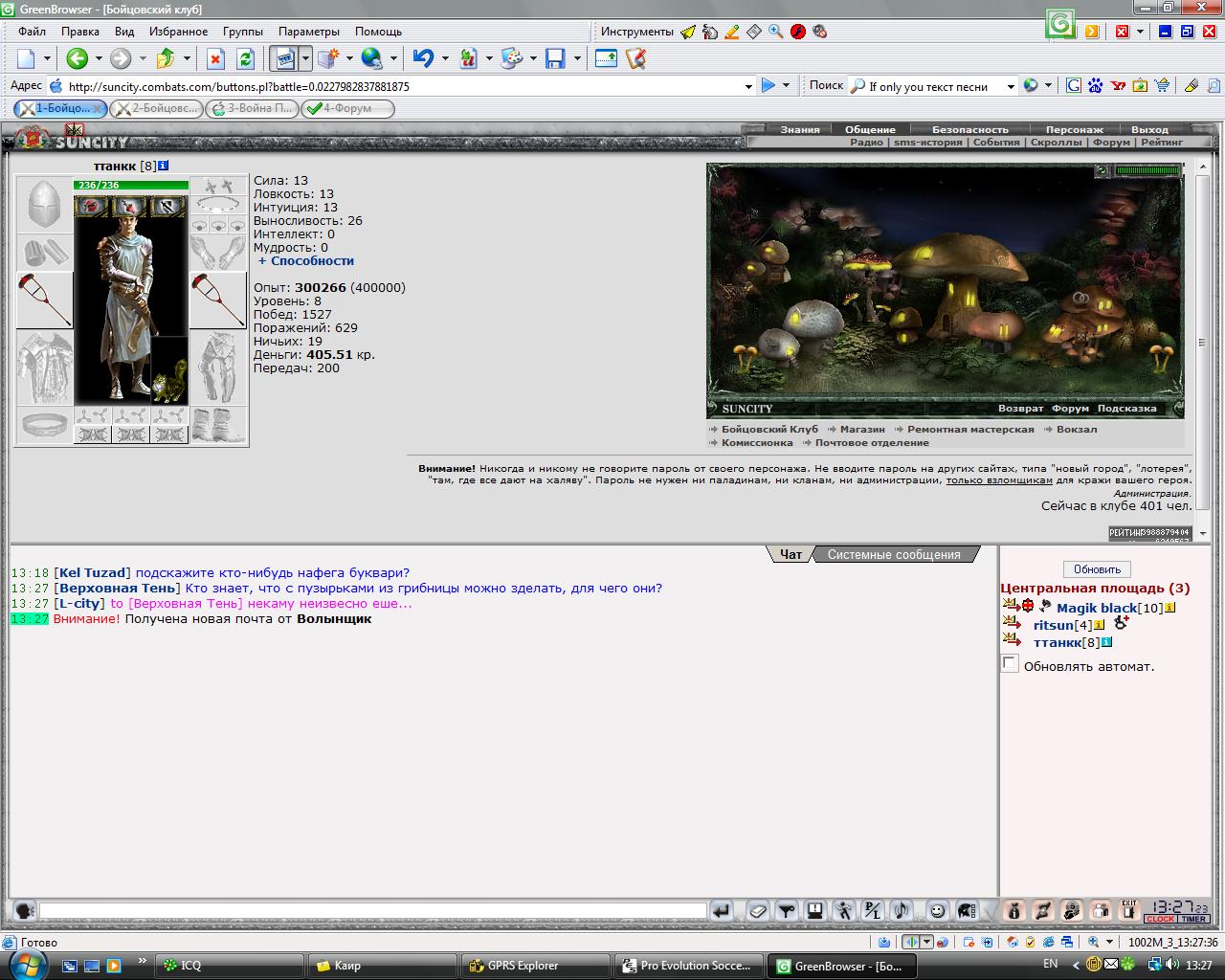Open the 'Избранное' menu
The image size is (1225, 980).
tap(178, 32)
